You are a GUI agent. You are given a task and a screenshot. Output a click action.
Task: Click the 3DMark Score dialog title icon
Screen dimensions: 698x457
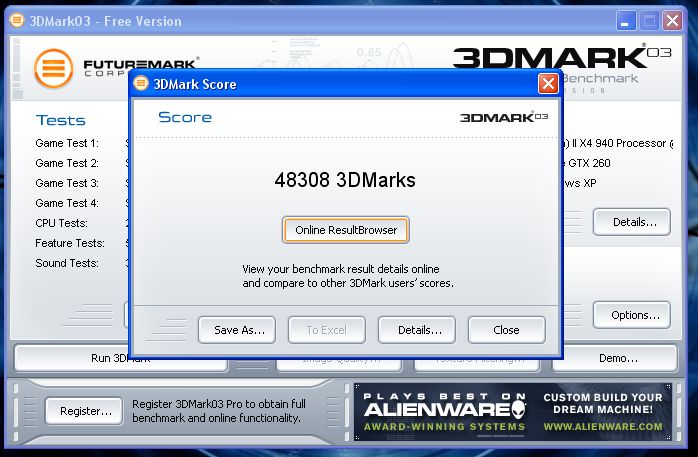pos(141,83)
